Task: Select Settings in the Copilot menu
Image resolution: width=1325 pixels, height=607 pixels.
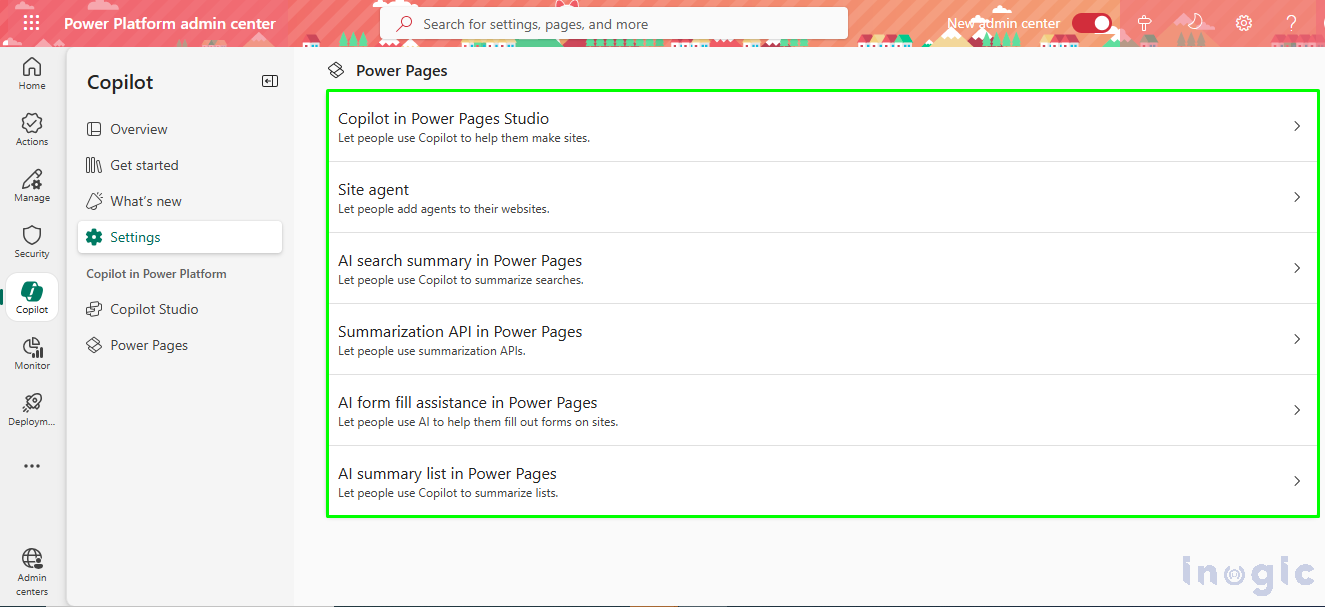Action: pos(180,237)
